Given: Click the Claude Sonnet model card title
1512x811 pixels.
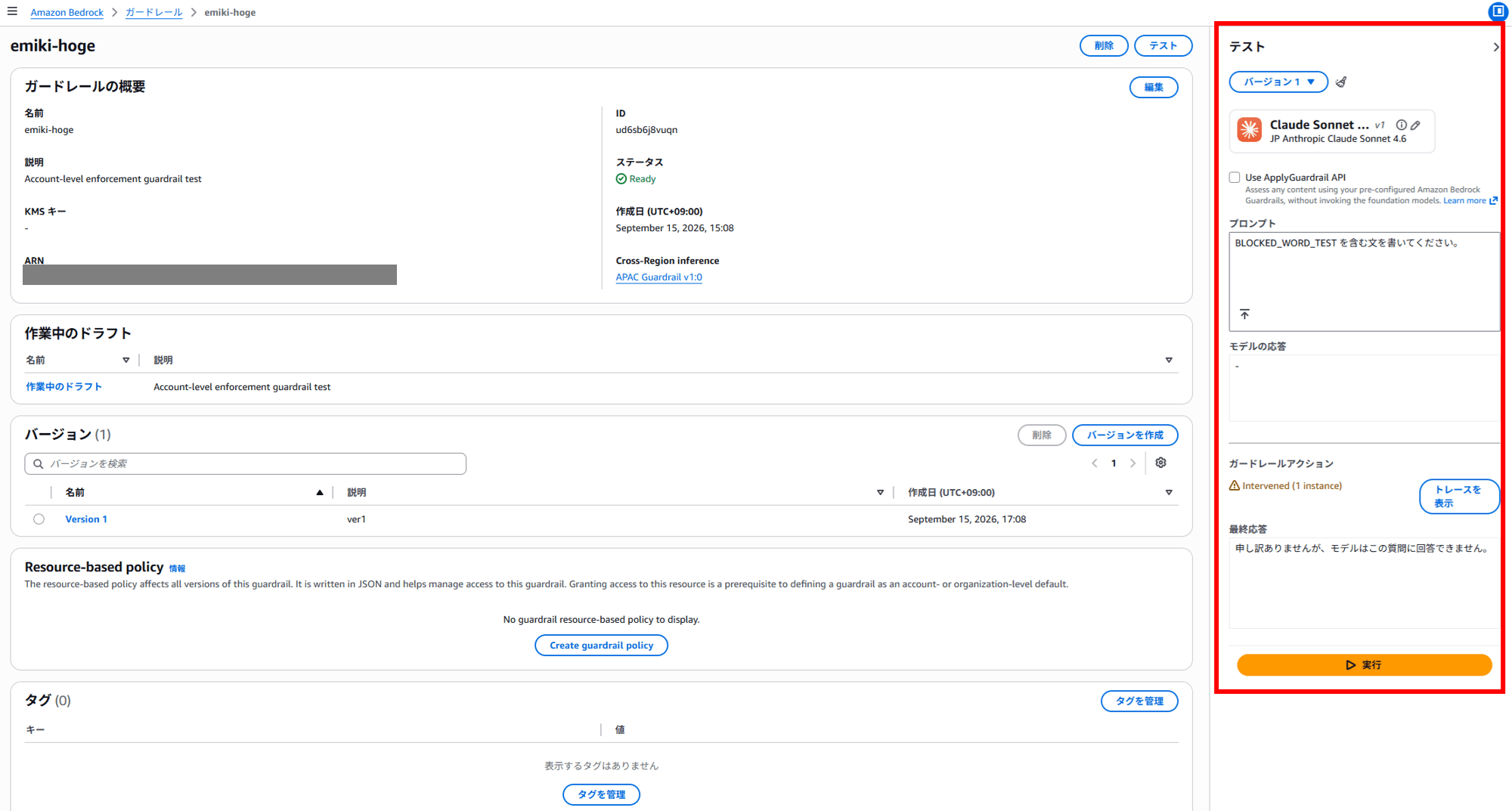Looking at the screenshot, I should (1319, 125).
